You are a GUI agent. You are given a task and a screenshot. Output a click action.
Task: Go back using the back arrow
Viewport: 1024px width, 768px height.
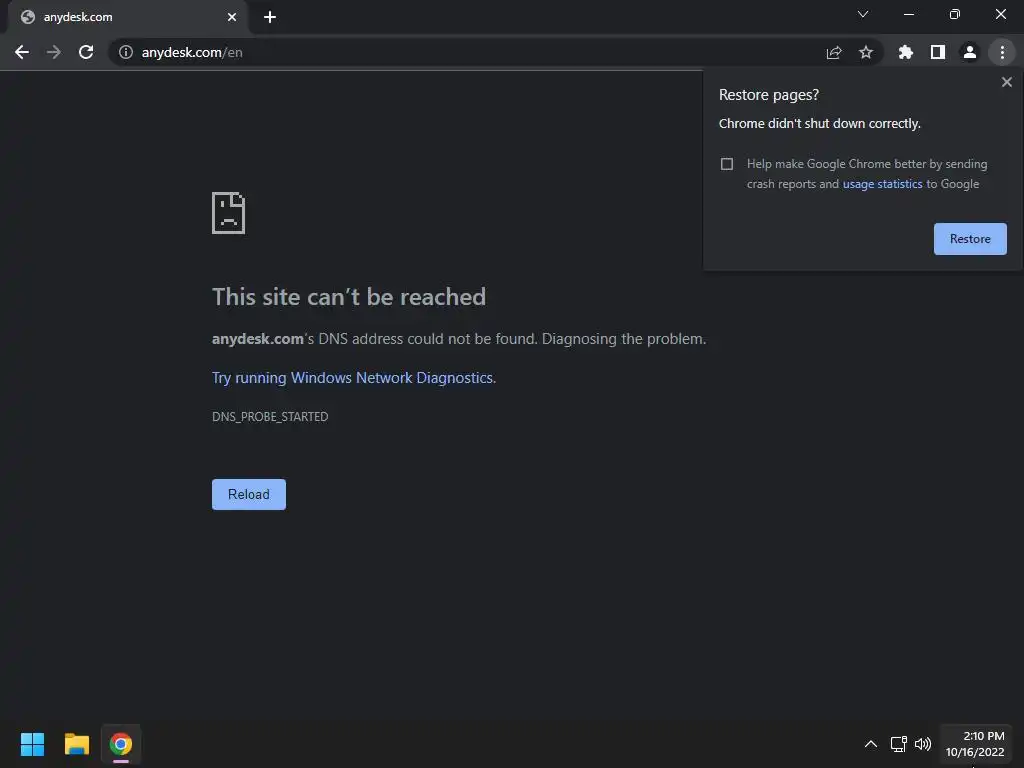click(x=22, y=52)
